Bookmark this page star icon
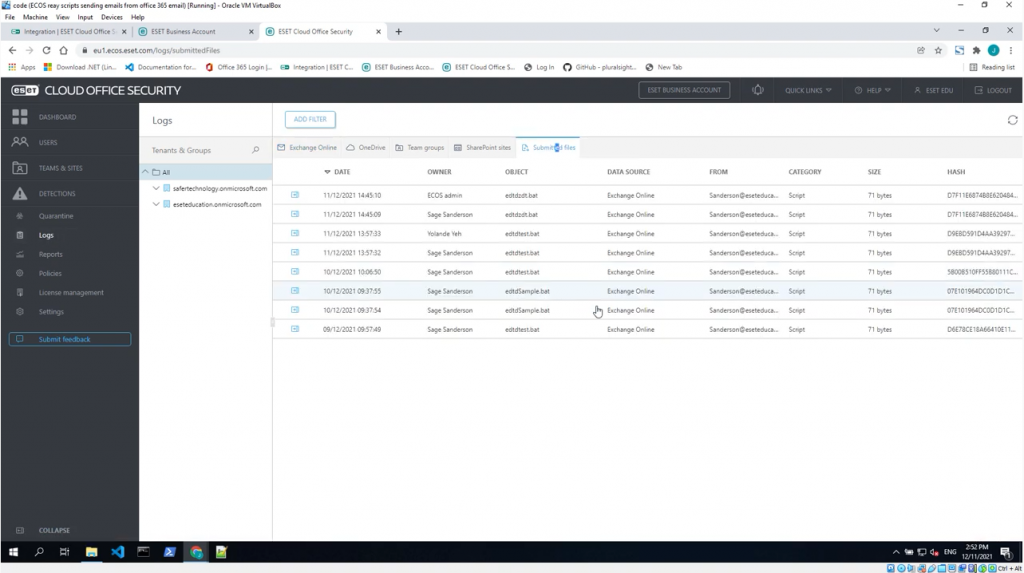The height and width of the screenshot is (573, 1024). pyautogui.click(x=938, y=50)
